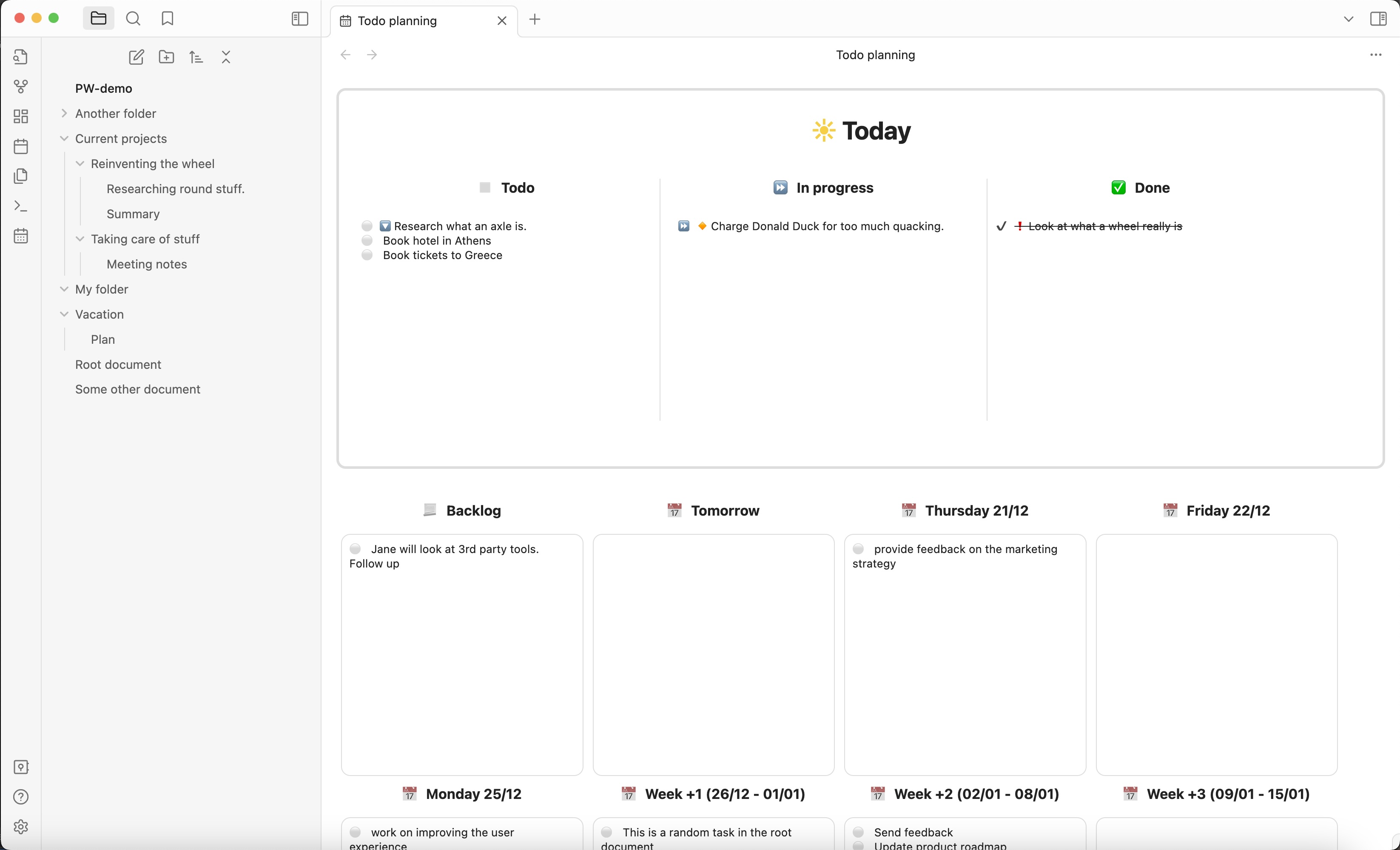Open the bookmarks panel icon
The height and width of the screenshot is (850, 1400).
(167, 19)
